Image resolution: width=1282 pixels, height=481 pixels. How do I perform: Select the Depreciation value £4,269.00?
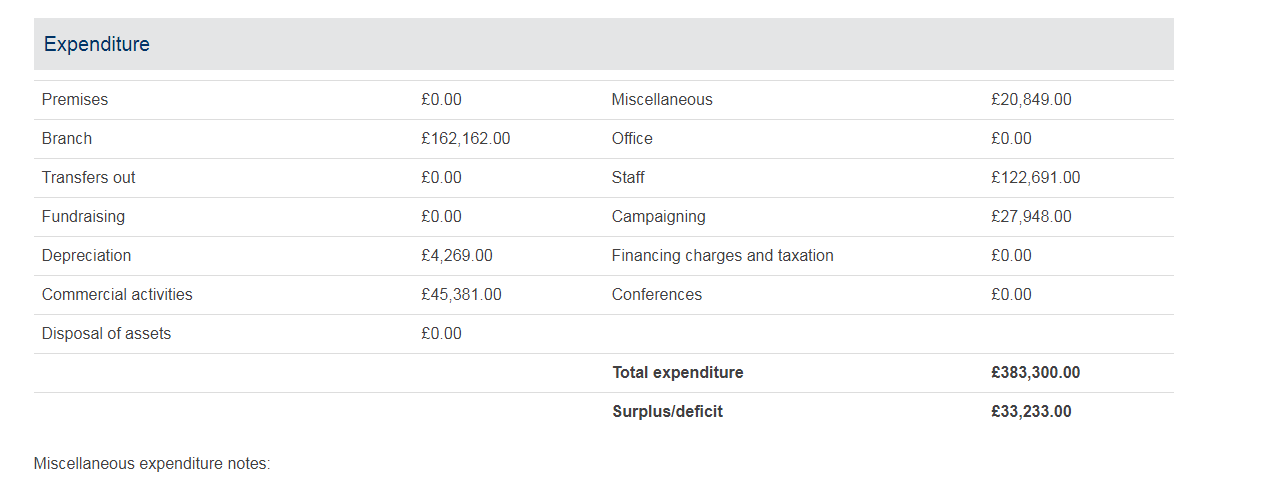456,256
